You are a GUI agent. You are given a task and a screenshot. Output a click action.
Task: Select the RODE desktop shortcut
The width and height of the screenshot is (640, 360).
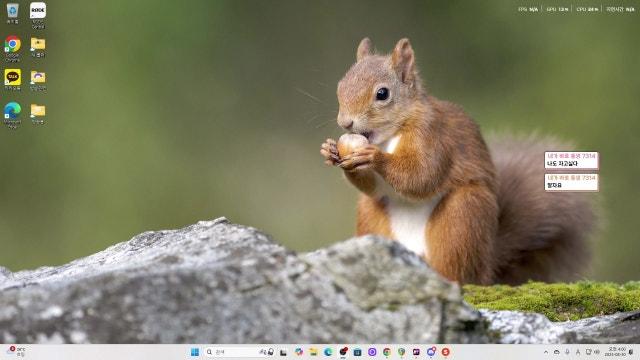[38, 15]
